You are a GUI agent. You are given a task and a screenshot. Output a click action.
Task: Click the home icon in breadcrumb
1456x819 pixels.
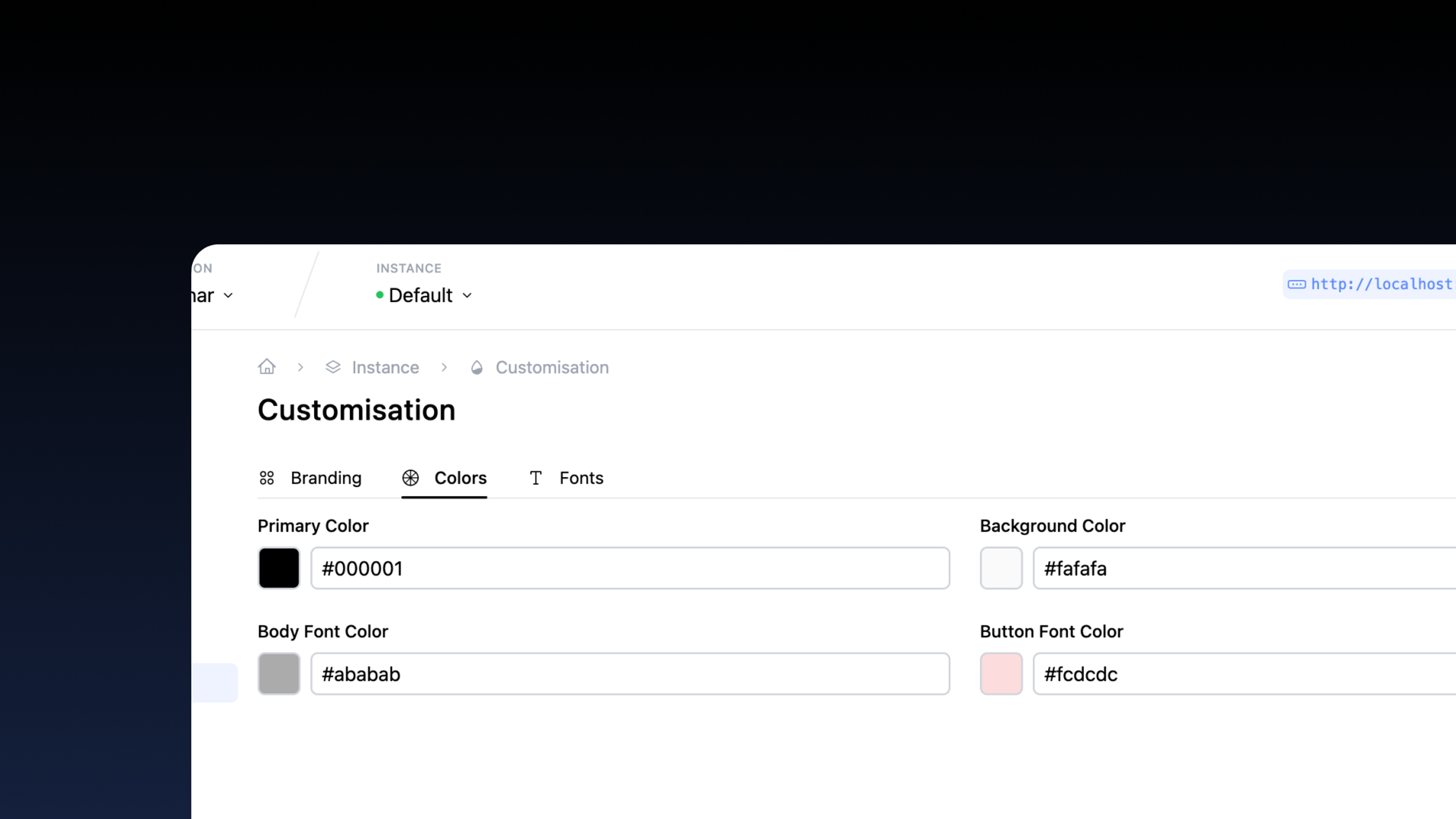tap(267, 367)
